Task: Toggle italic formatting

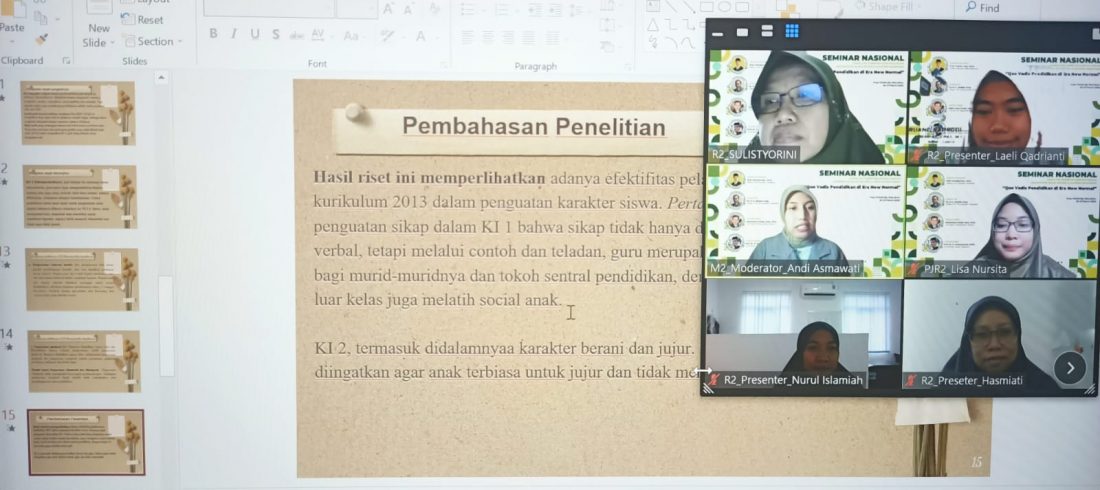Action: tap(233, 35)
